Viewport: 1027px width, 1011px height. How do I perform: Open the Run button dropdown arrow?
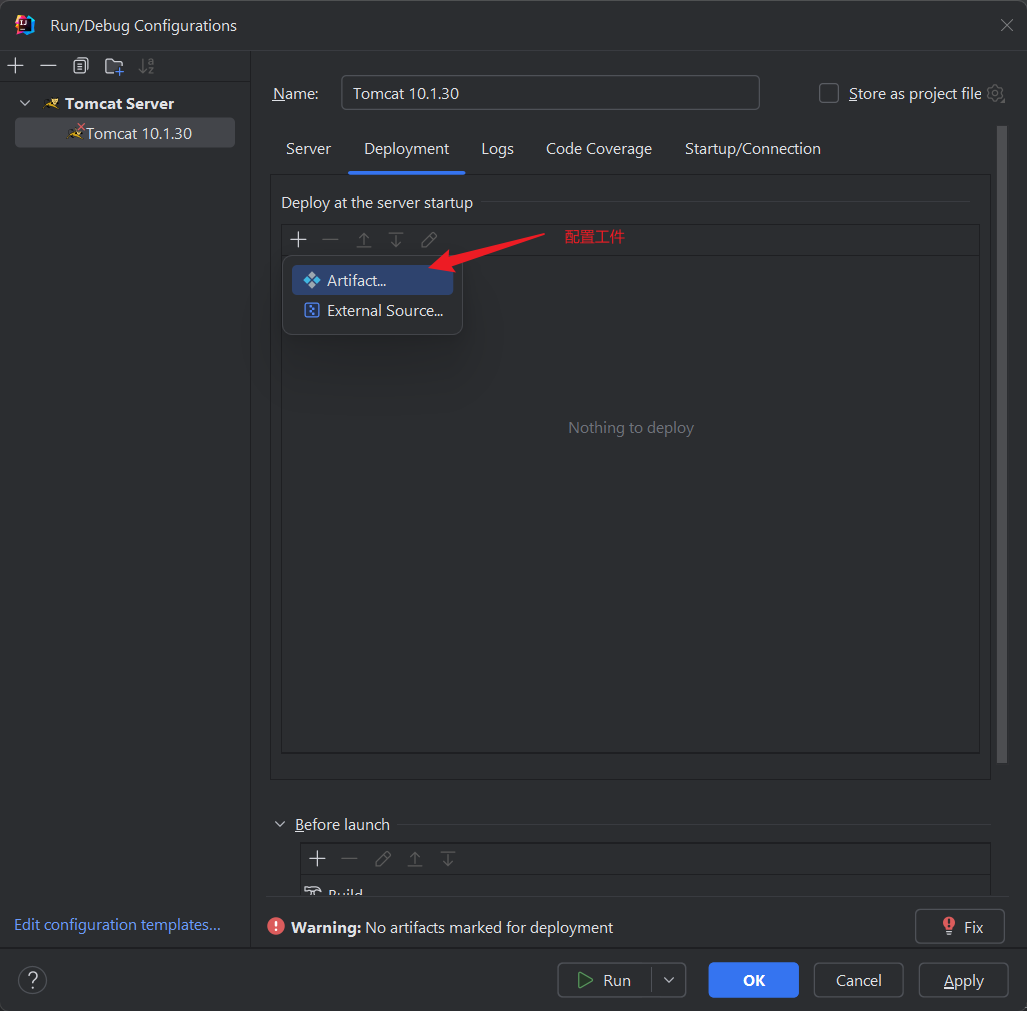pyautogui.click(x=669, y=980)
